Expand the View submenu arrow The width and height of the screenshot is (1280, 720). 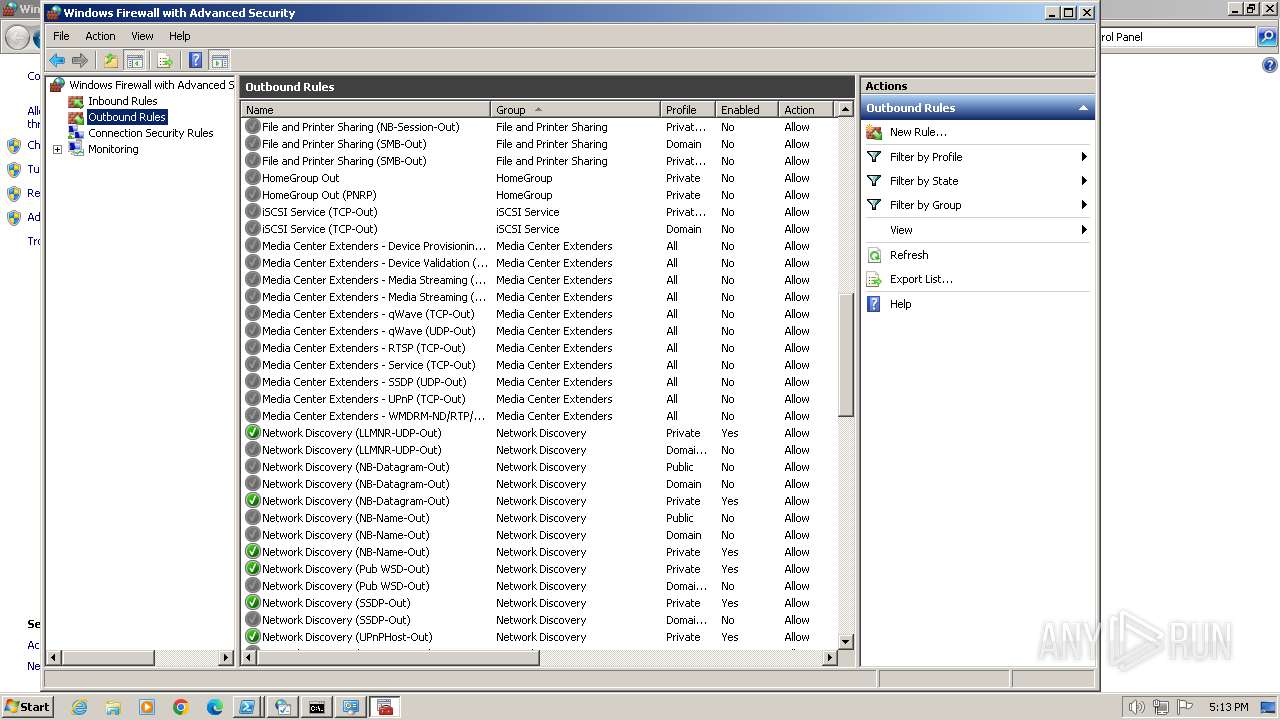click(1084, 230)
